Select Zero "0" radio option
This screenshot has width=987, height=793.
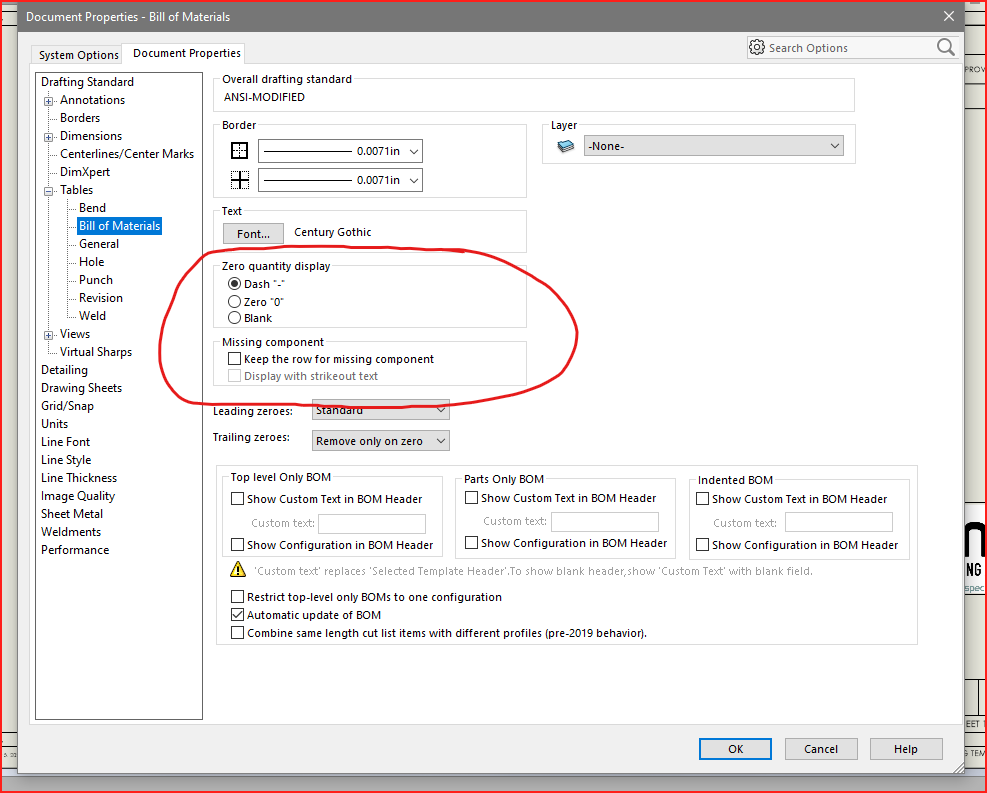click(235, 301)
